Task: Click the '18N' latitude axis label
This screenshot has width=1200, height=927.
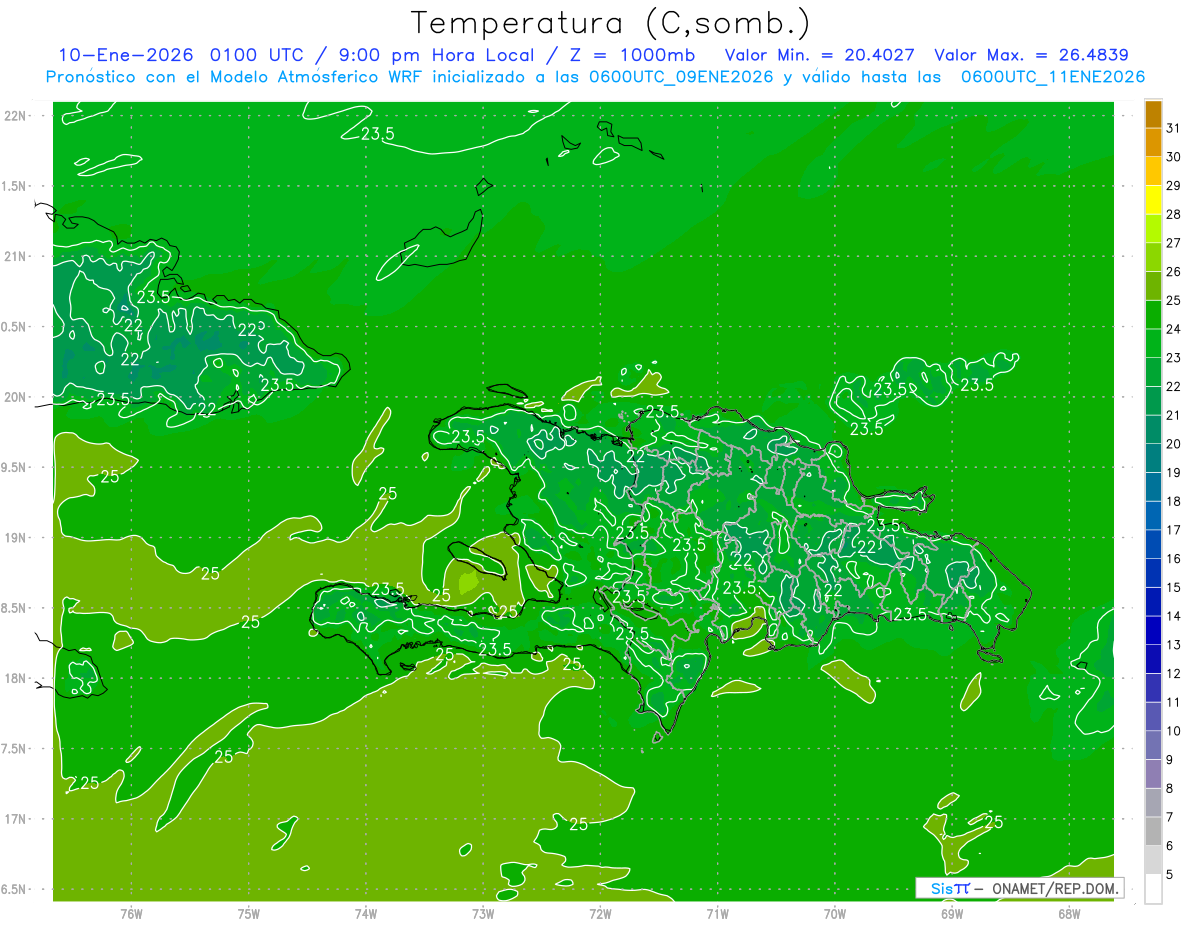Action: coord(16,678)
